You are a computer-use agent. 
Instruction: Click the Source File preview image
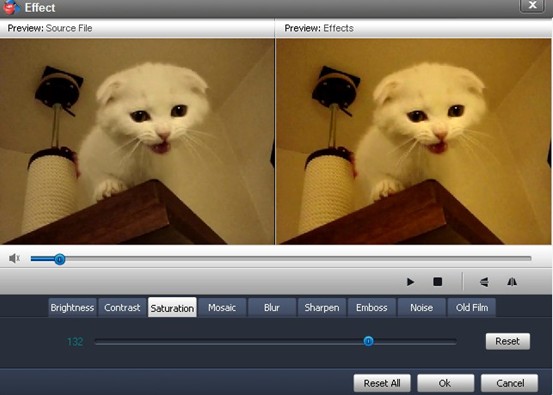pos(137,141)
